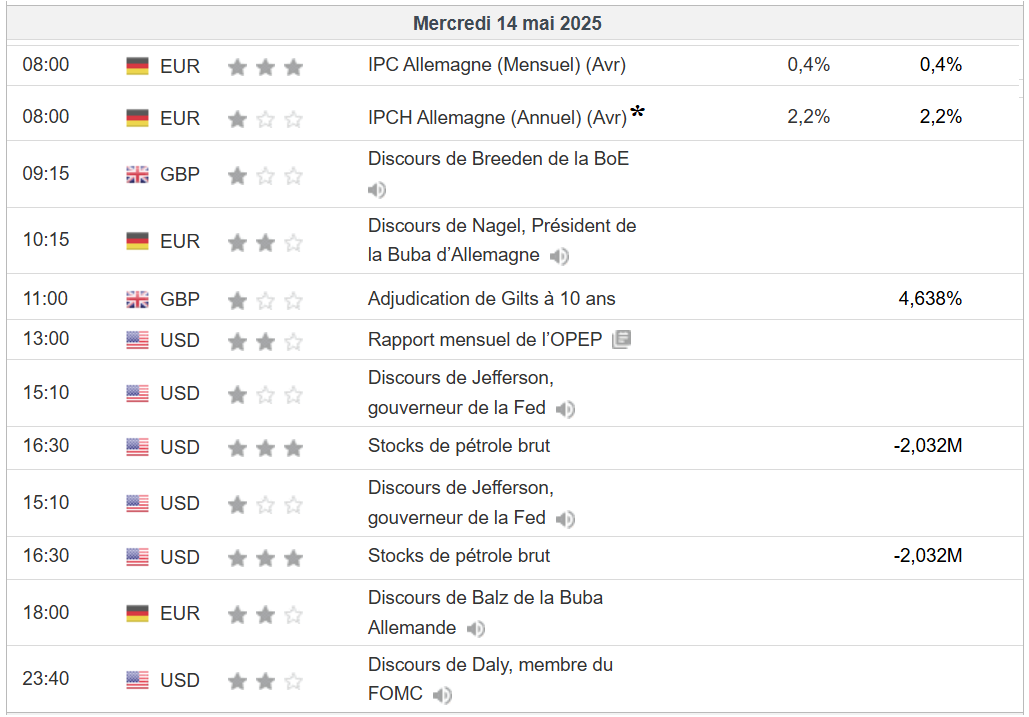1029x717 pixels.
Task: Click the UK flag in the Gilts auction row
Action: coord(137,299)
